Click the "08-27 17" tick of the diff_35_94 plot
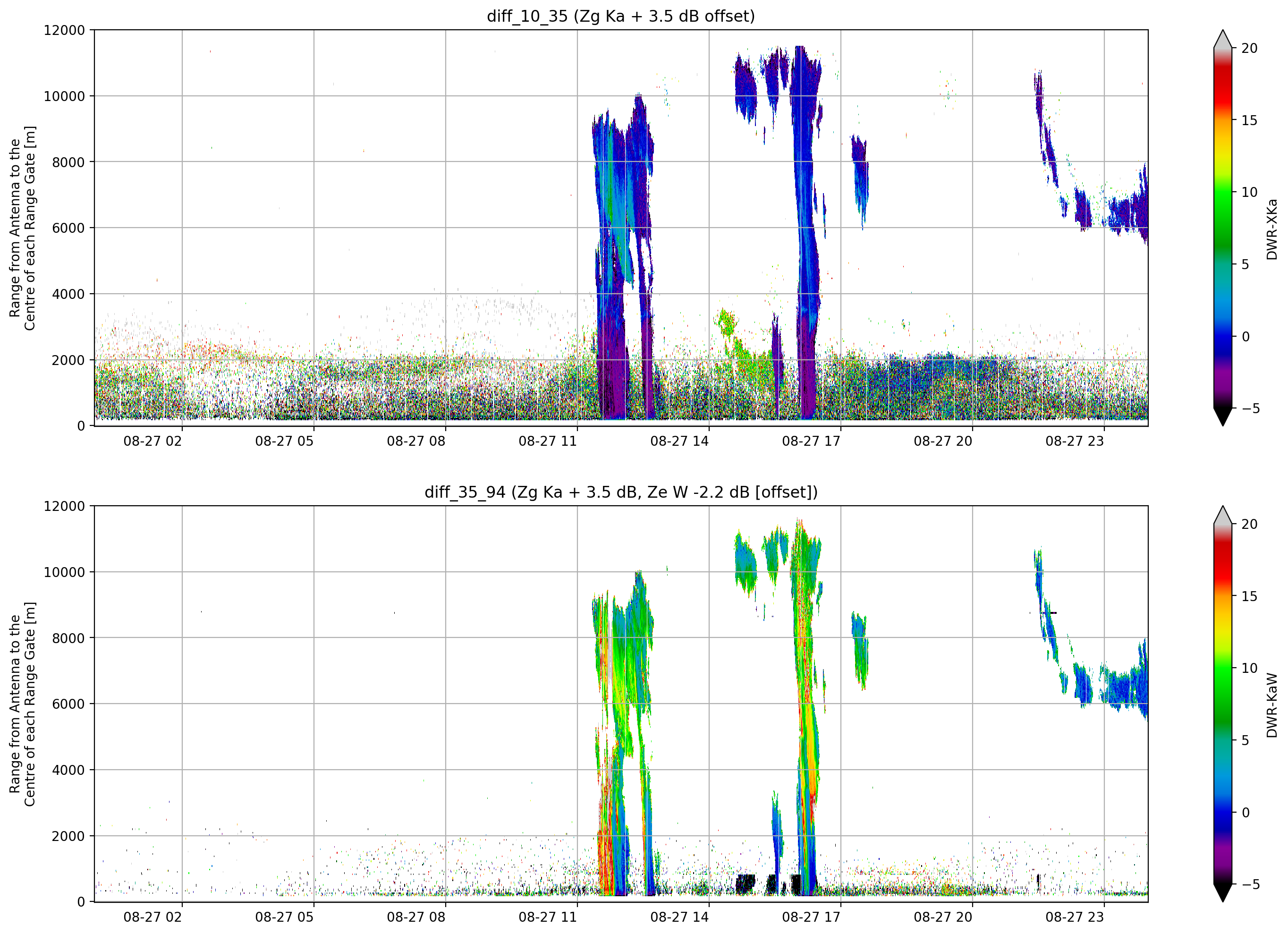 812,917
